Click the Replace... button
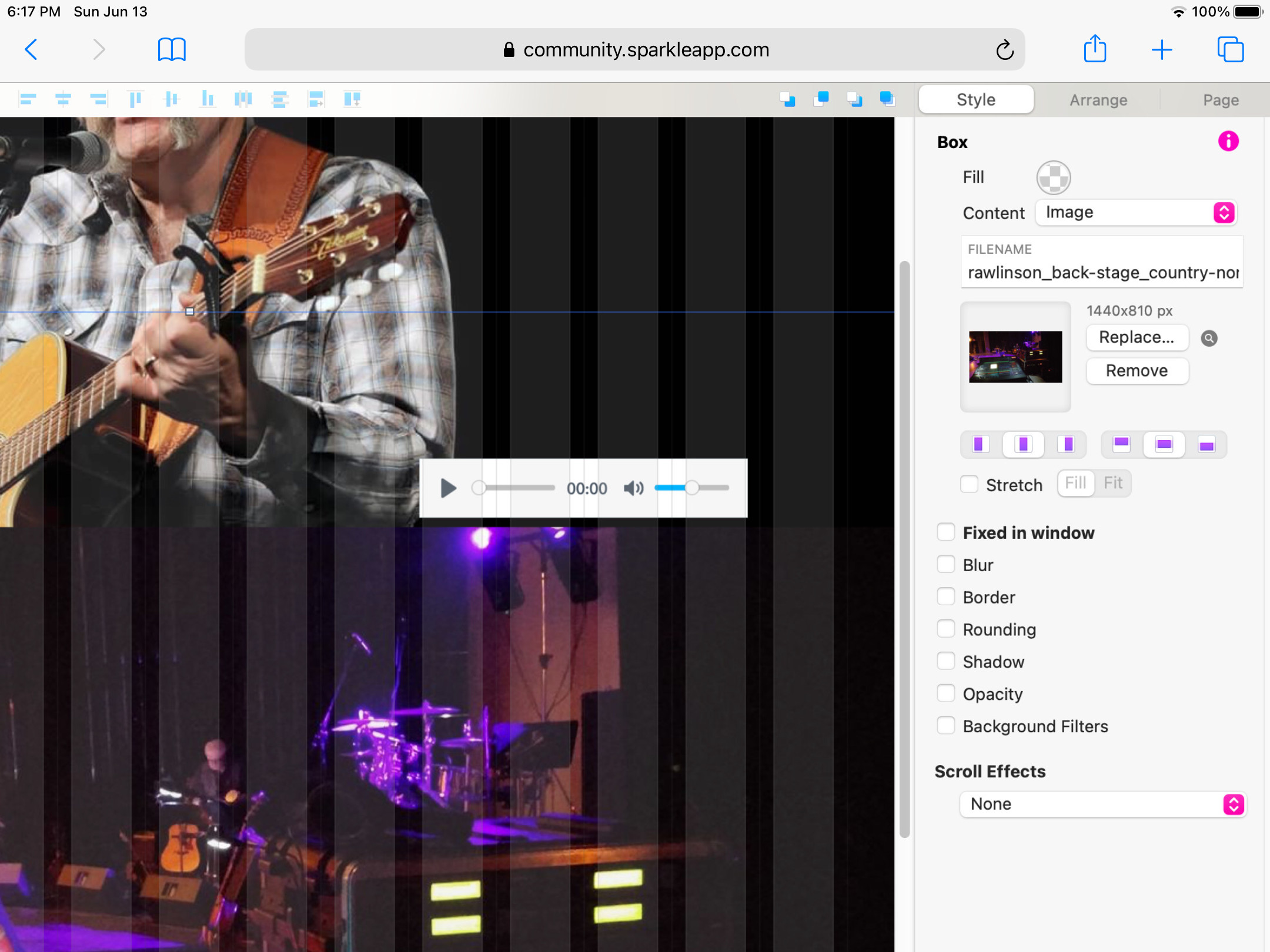The image size is (1270, 952). pyautogui.click(x=1137, y=337)
